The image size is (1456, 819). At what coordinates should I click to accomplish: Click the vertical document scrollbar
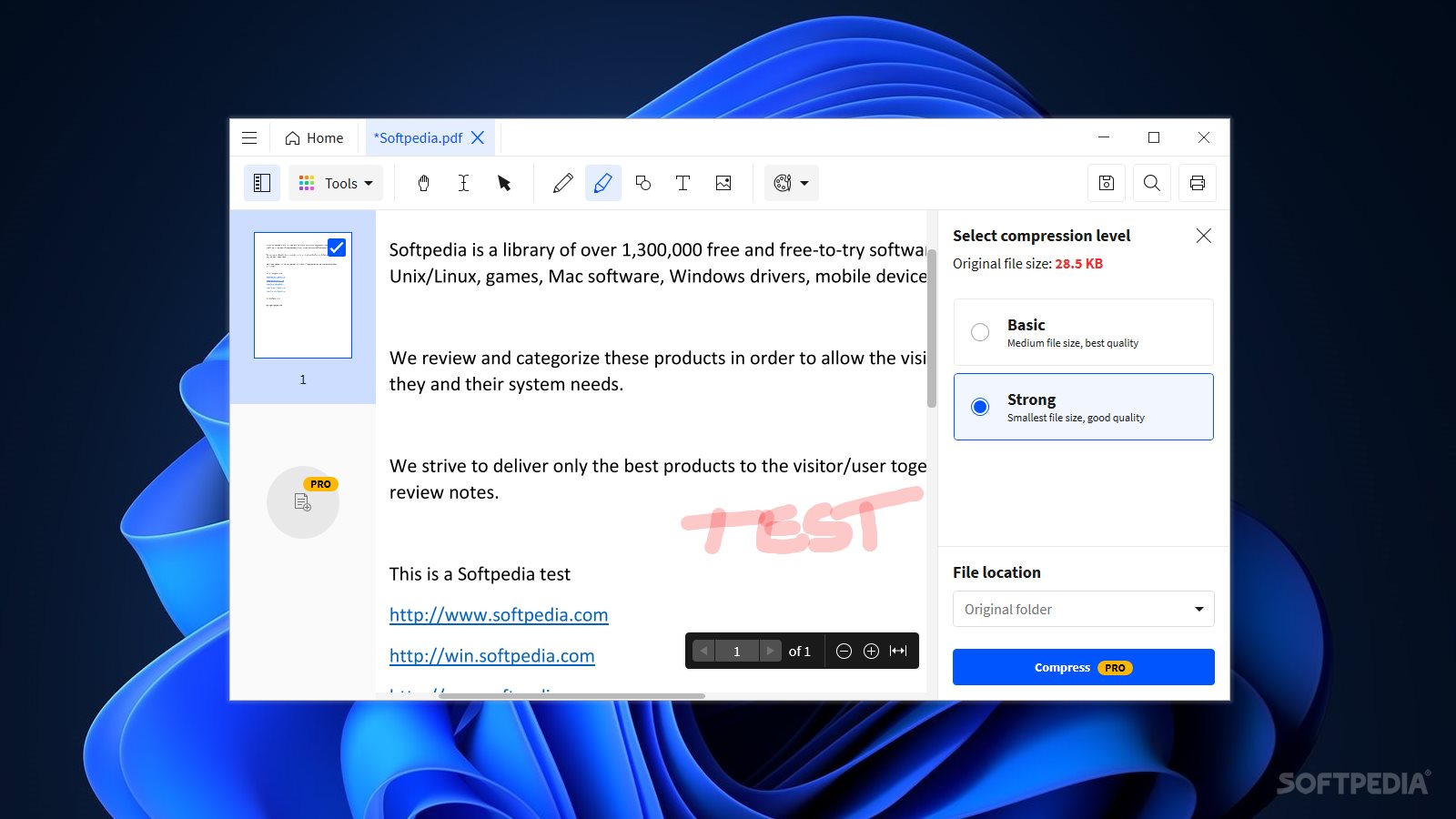tap(932, 328)
